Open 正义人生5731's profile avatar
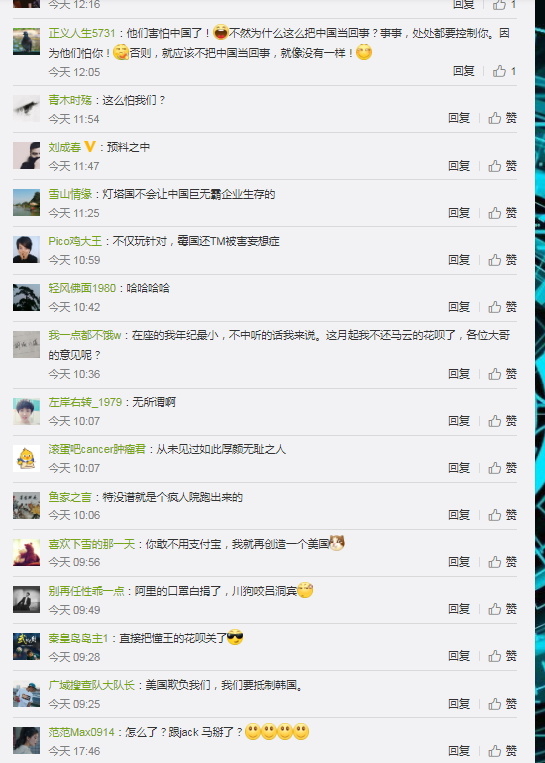545x763 pixels. click(26, 41)
